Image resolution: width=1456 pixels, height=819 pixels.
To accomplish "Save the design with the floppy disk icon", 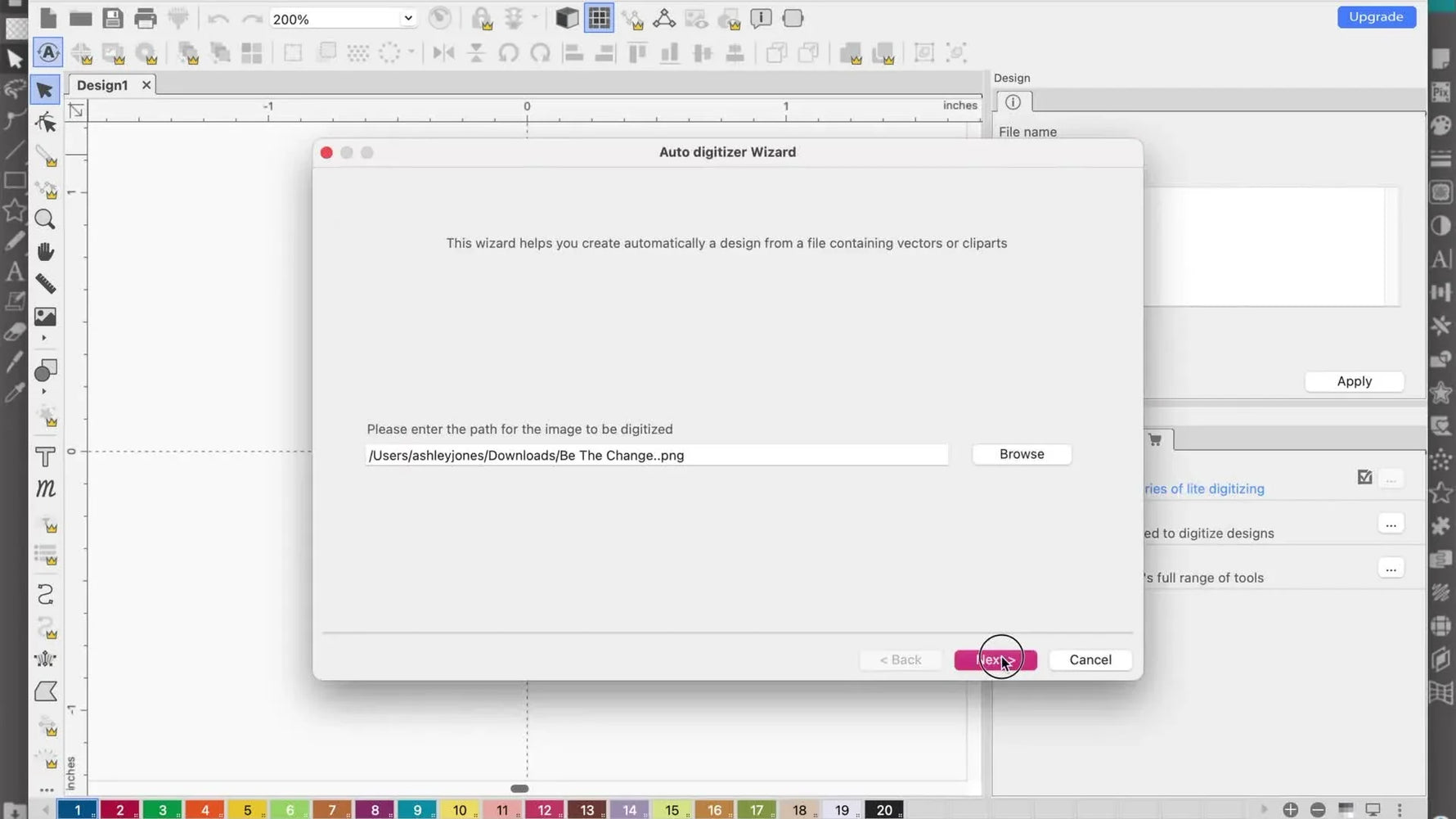I will (113, 18).
